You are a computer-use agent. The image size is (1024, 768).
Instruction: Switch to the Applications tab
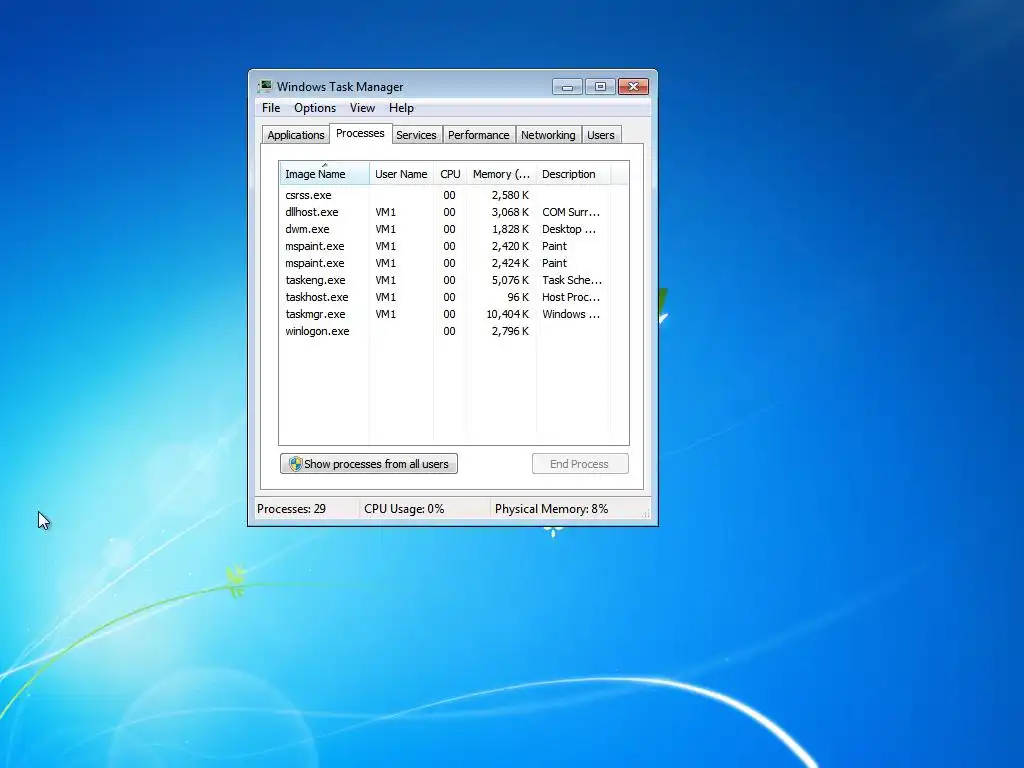[296, 135]
